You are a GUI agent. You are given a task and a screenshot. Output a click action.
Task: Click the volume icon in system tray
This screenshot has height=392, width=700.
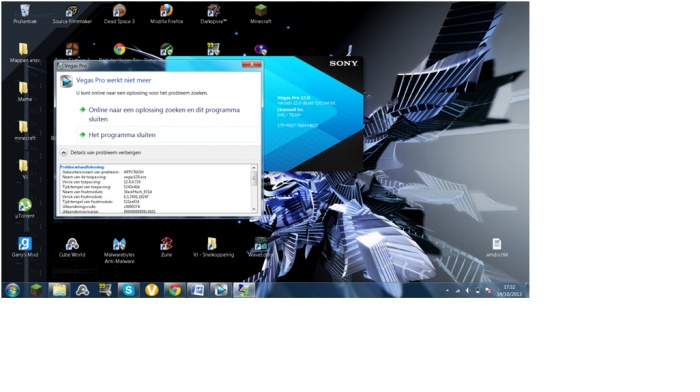[x=467, y=291]
